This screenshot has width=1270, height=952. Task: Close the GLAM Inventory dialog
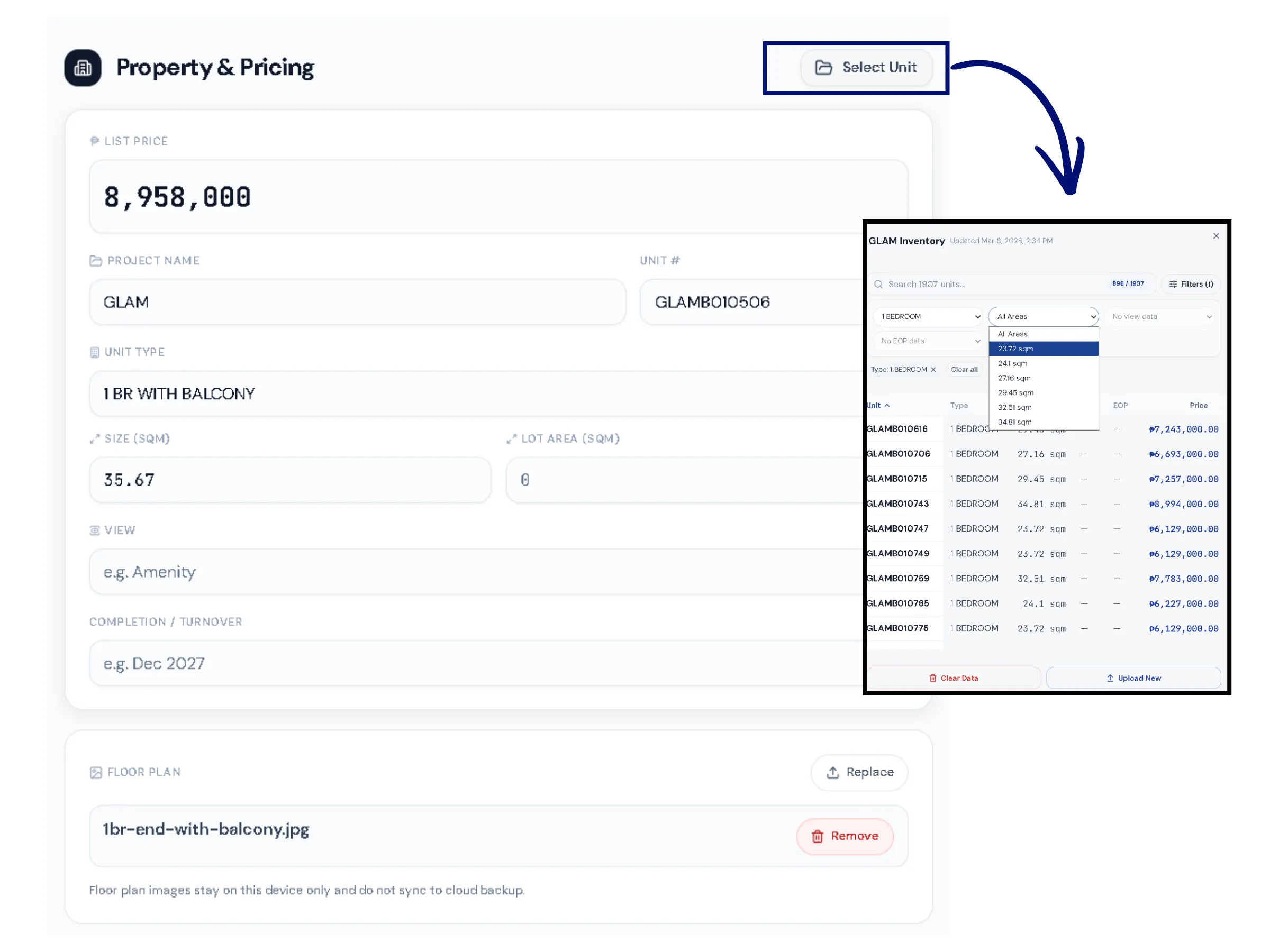coord(1215,236)
